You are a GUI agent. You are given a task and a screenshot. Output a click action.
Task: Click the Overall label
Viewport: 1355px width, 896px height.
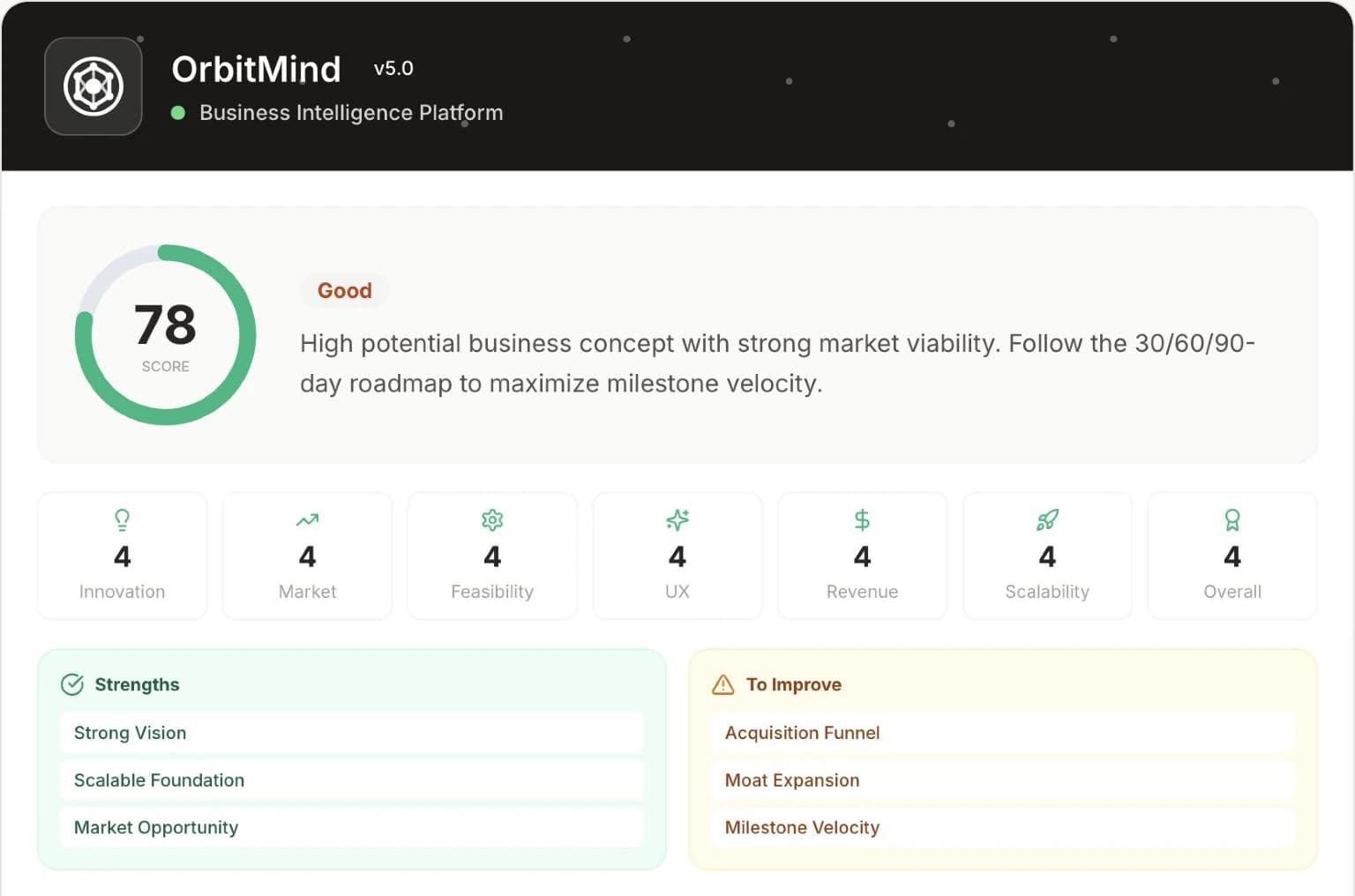click(x=1232, y=592)
